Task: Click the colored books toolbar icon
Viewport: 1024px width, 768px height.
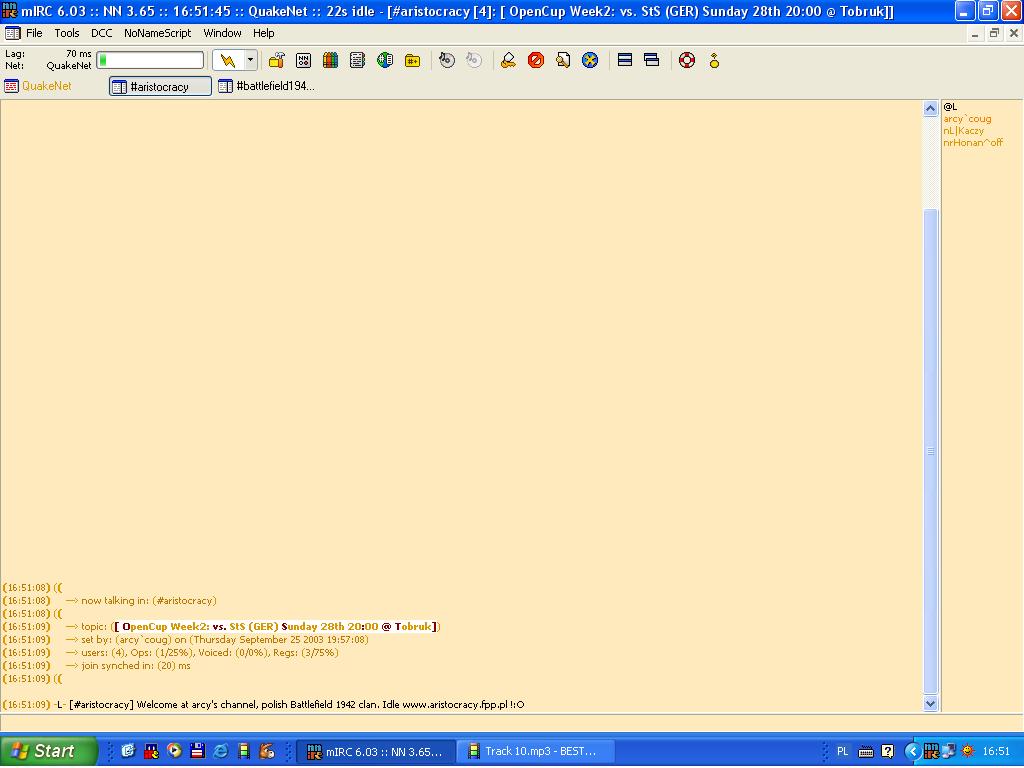Action: pos(330,60)
